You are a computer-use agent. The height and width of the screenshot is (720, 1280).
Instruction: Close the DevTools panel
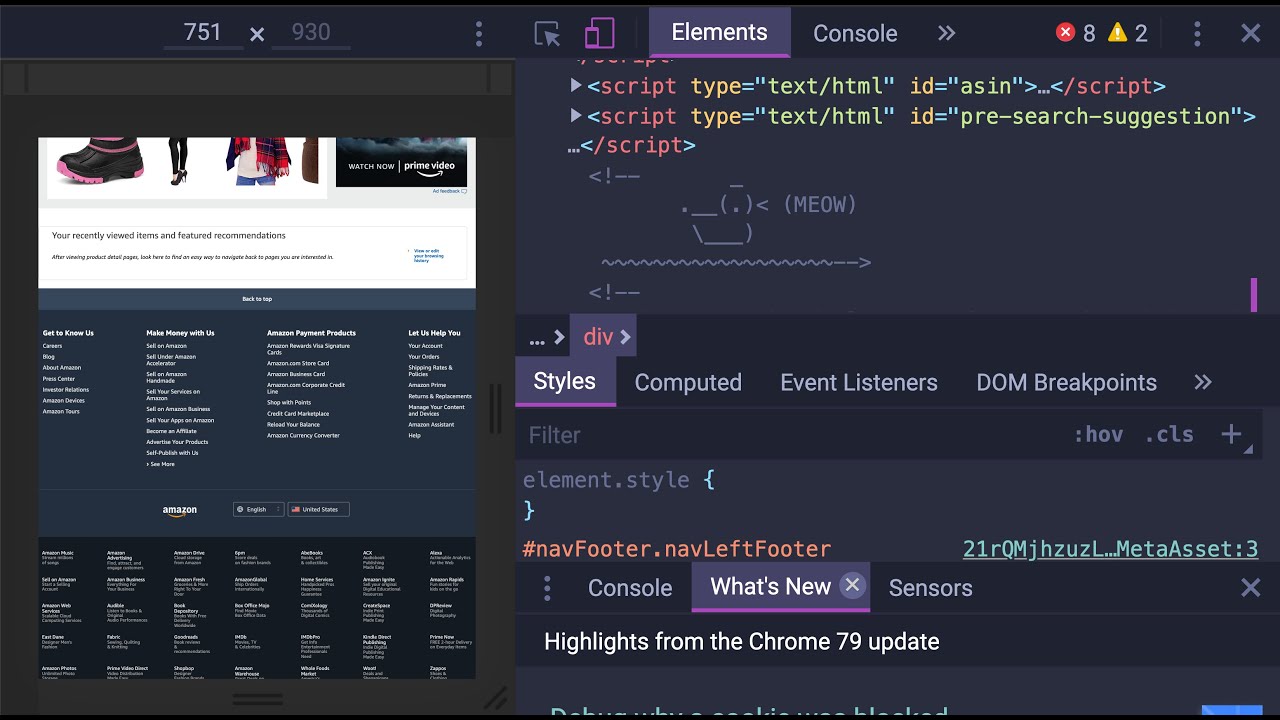[1250, 33]
